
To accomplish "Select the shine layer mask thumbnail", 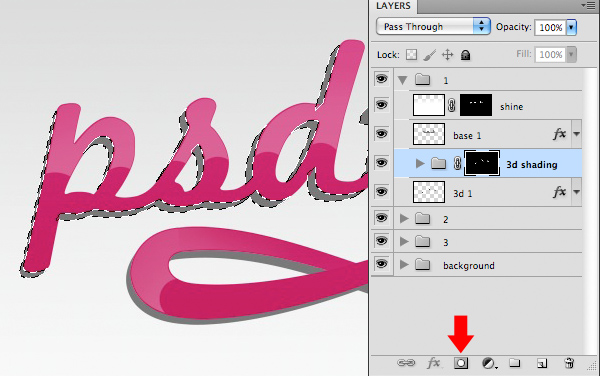I will pyautogui.click(x=476, y=105).
